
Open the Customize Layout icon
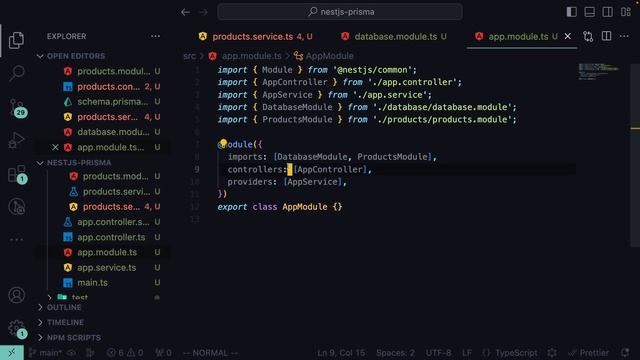pos(626,12)
